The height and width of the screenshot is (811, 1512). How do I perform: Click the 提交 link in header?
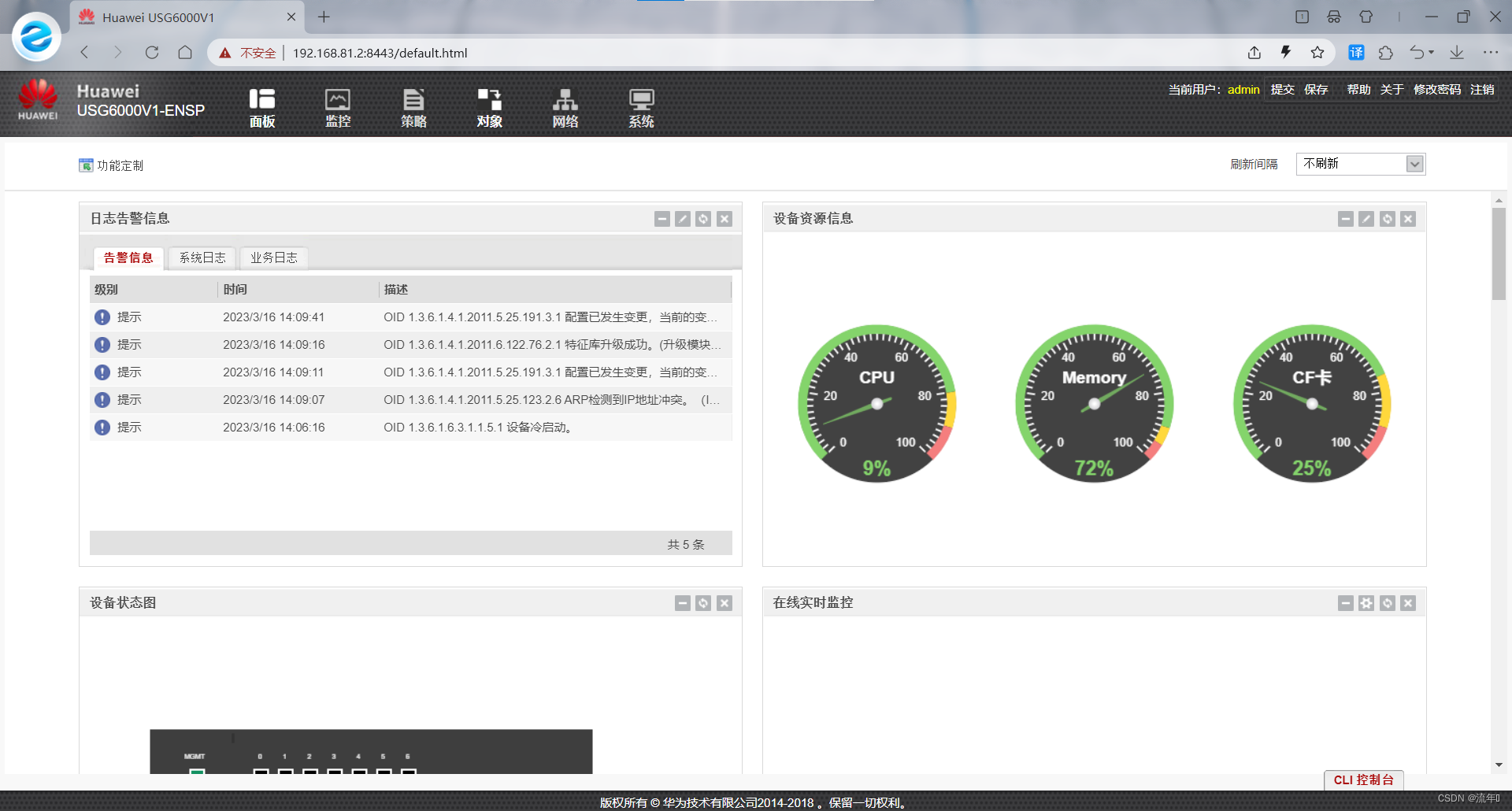tap(1283, 90)
